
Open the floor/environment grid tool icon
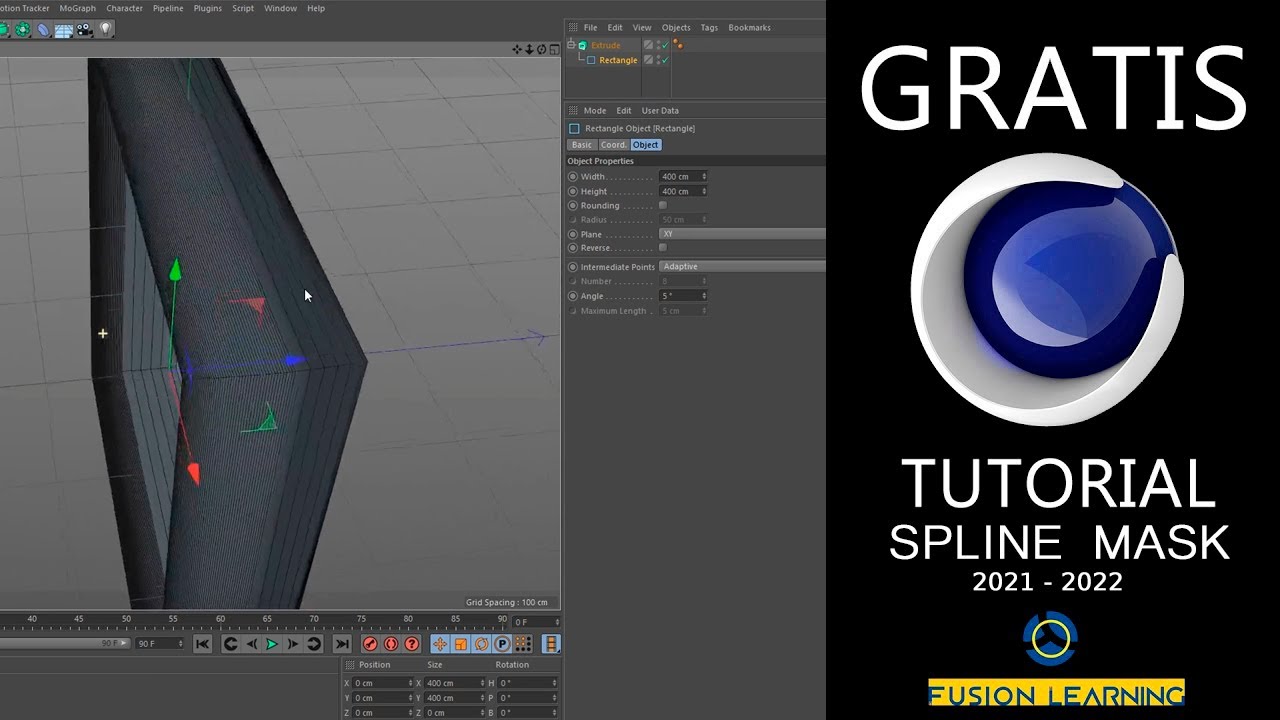(64, 31)
